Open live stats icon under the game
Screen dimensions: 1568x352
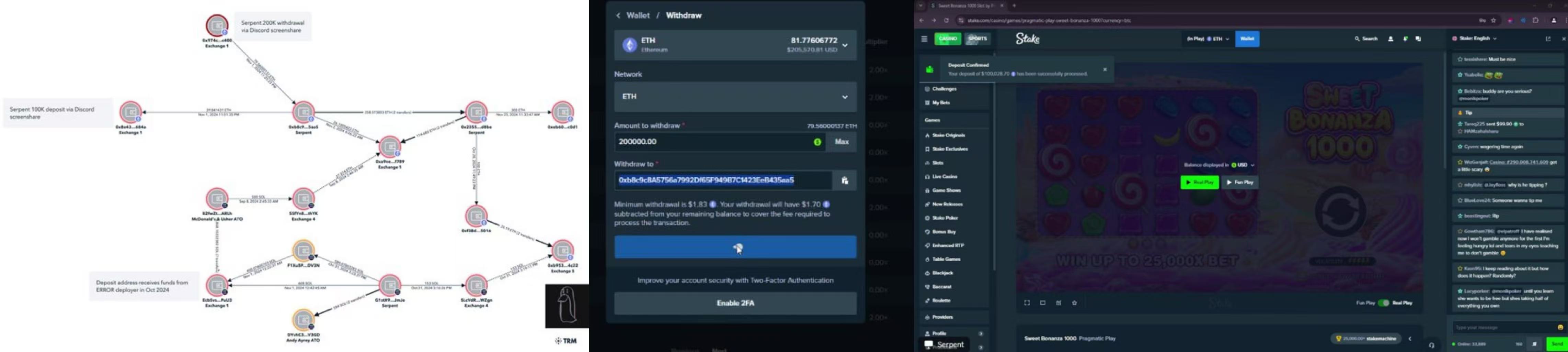(x=1058, y=302)
